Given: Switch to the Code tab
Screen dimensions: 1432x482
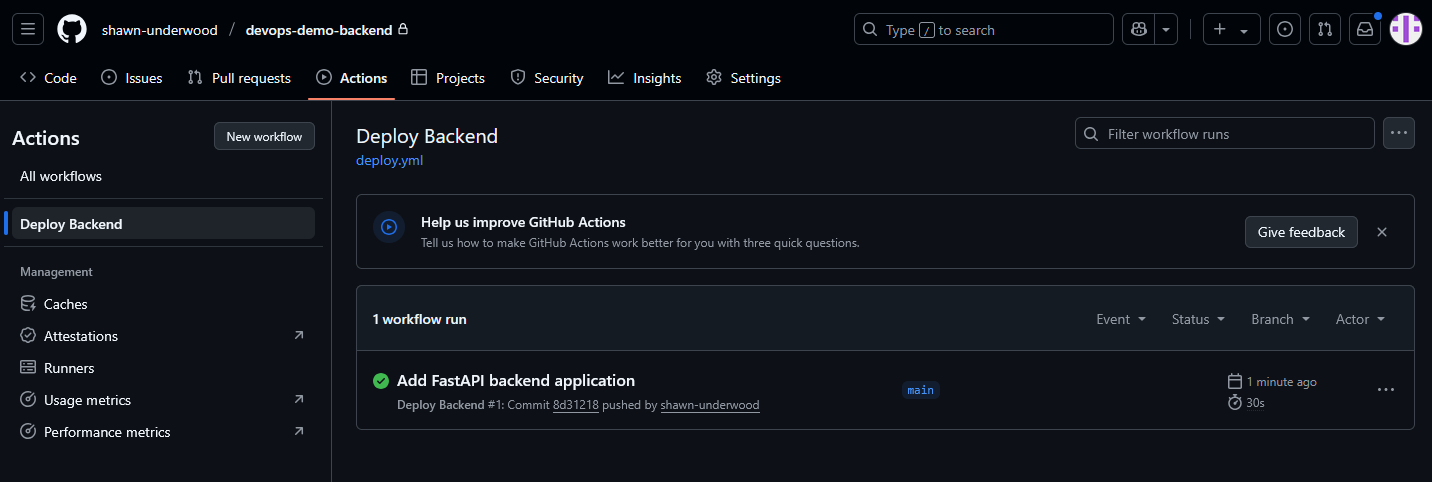Looking at the screenshot, I should pyautogui.click(x=49, y=78).
